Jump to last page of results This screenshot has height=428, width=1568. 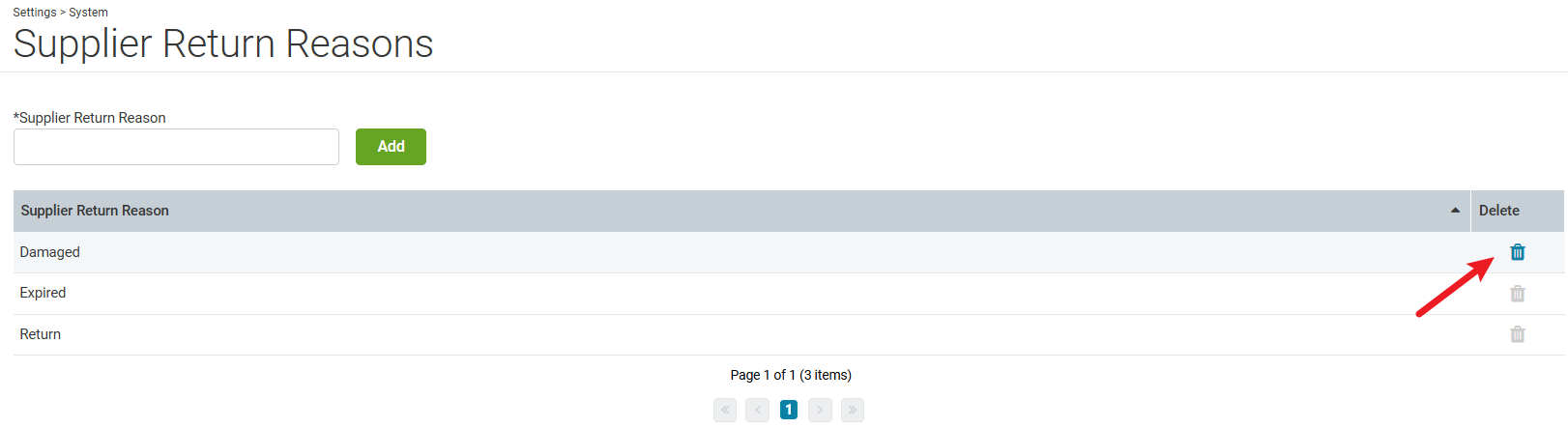[853, 410]
